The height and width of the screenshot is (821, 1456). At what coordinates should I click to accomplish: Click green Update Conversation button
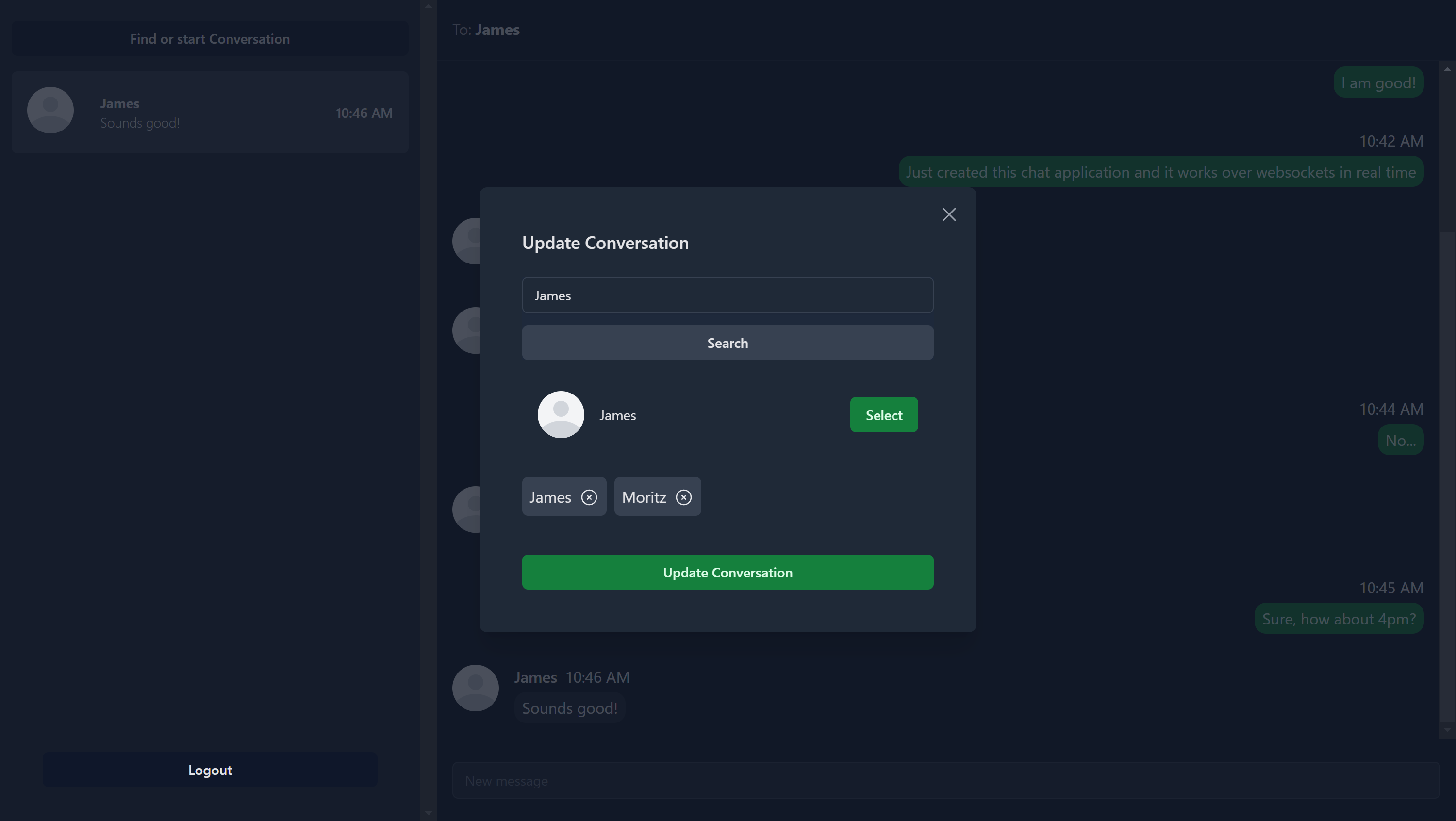tap(727, 573)
